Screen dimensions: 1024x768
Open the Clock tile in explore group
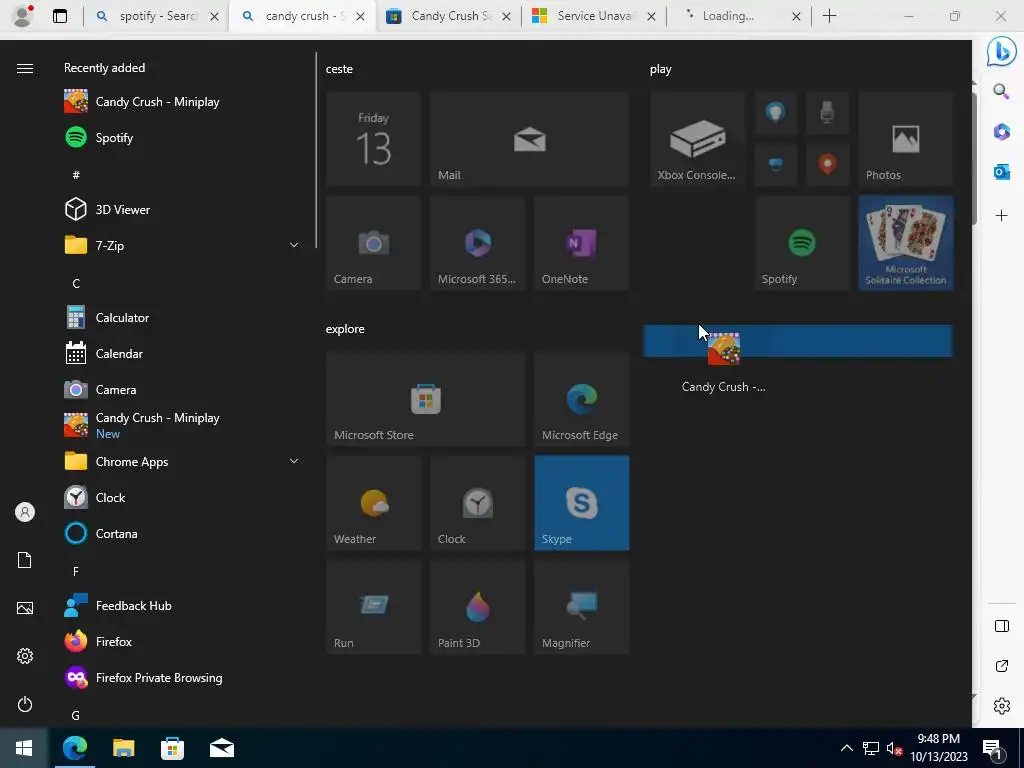tap(477, 503)
